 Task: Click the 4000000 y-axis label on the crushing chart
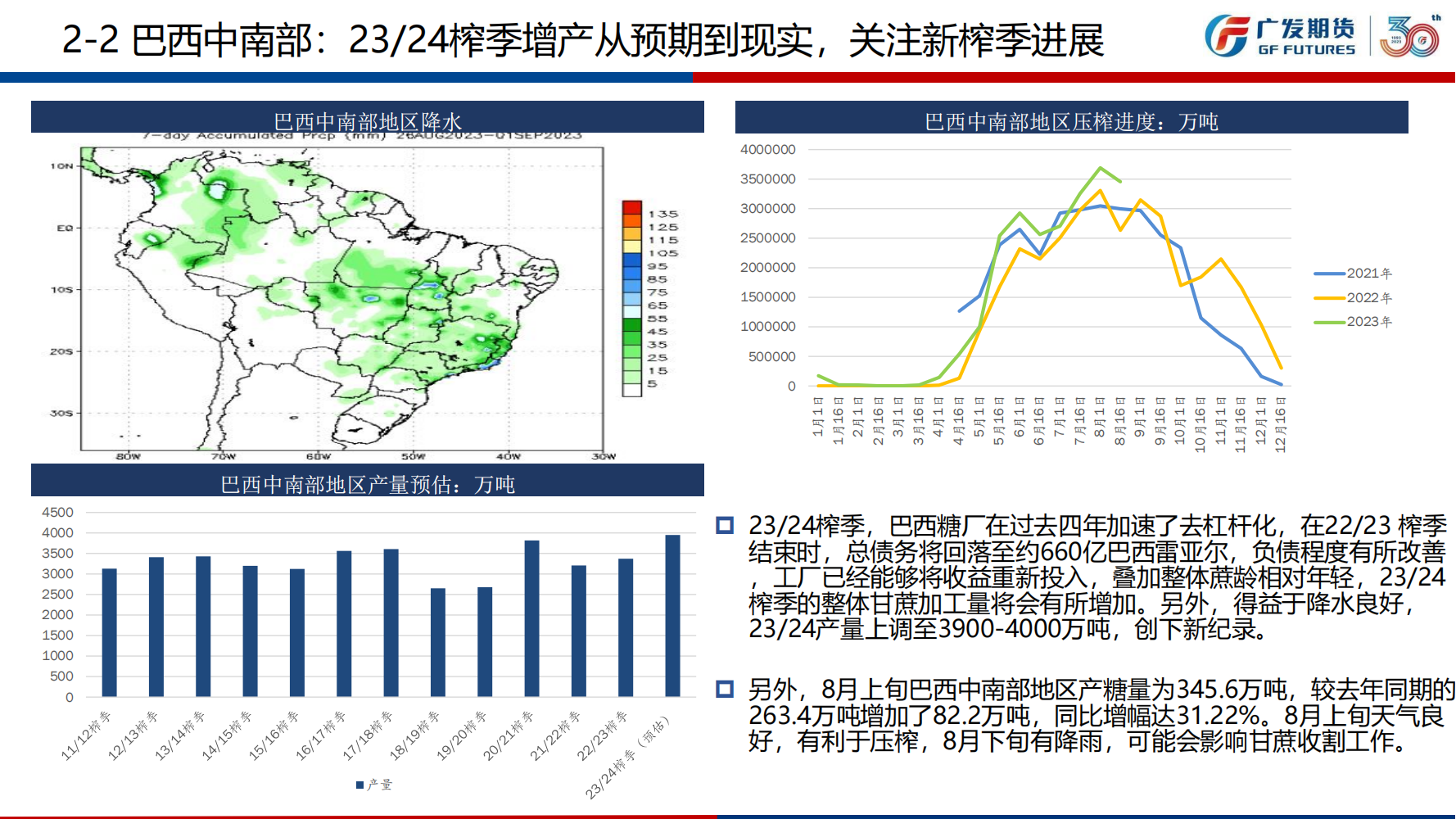coord(767,150)
